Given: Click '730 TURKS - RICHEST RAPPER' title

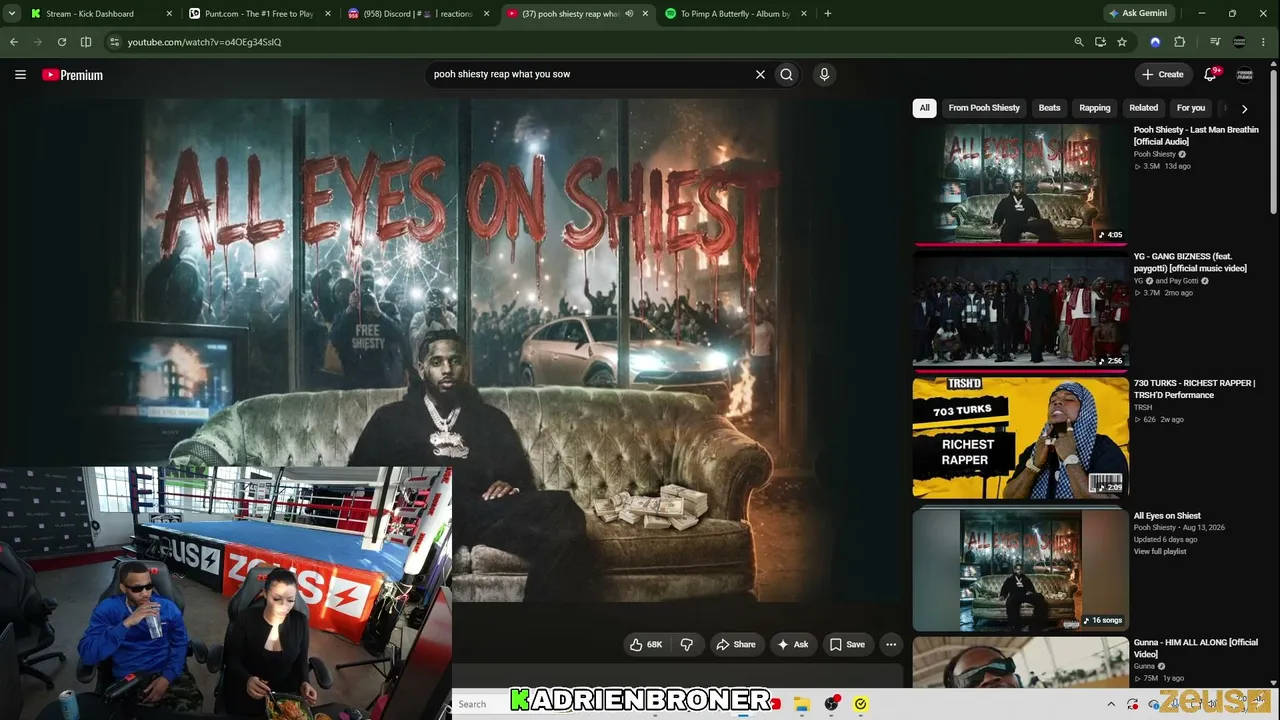Looking at the screenshot, I should point(1194,389).
